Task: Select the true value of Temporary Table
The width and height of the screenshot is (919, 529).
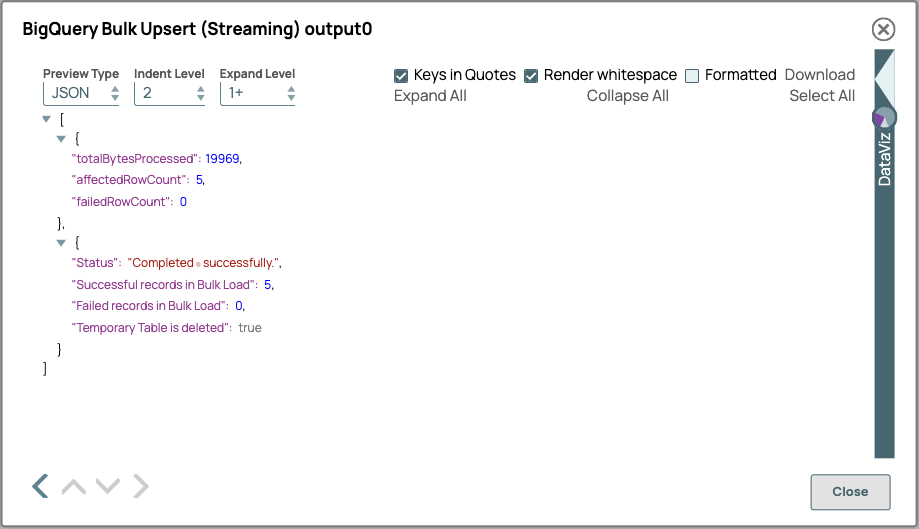Action: pyautogui.click(x=250, y=327)
